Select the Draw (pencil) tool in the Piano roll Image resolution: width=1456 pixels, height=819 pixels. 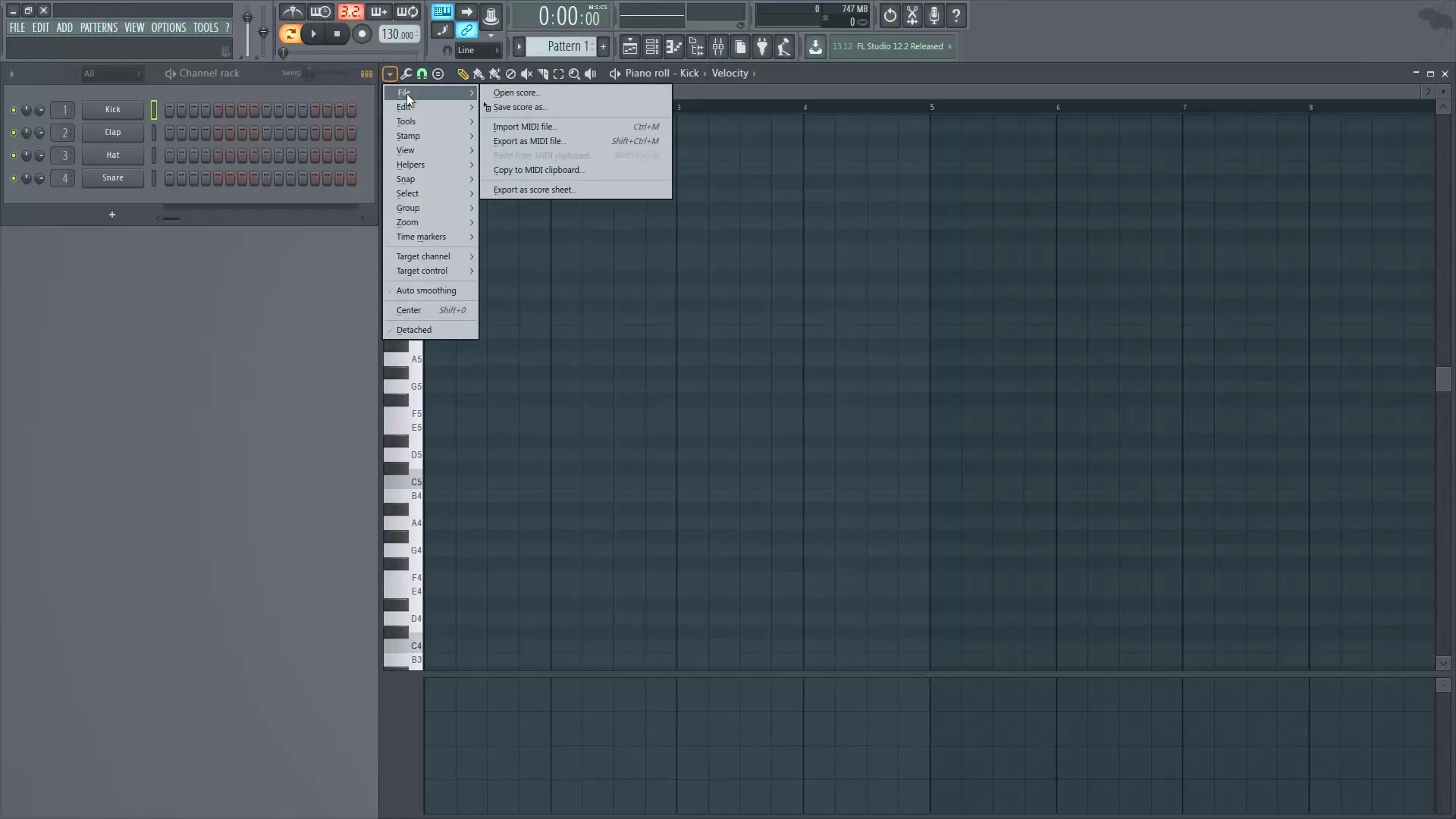[463, 74]
